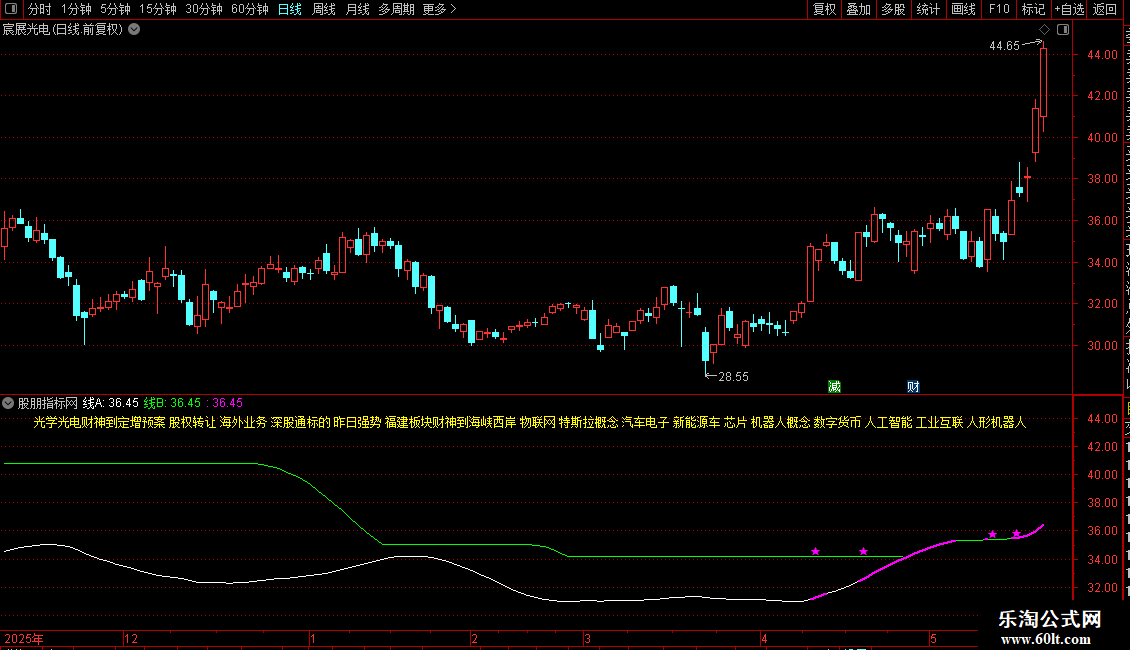The width and height of the screenshot is (1130, 650).
Task: Click the 新能源车 concept tag
Action: pos(696,422)
